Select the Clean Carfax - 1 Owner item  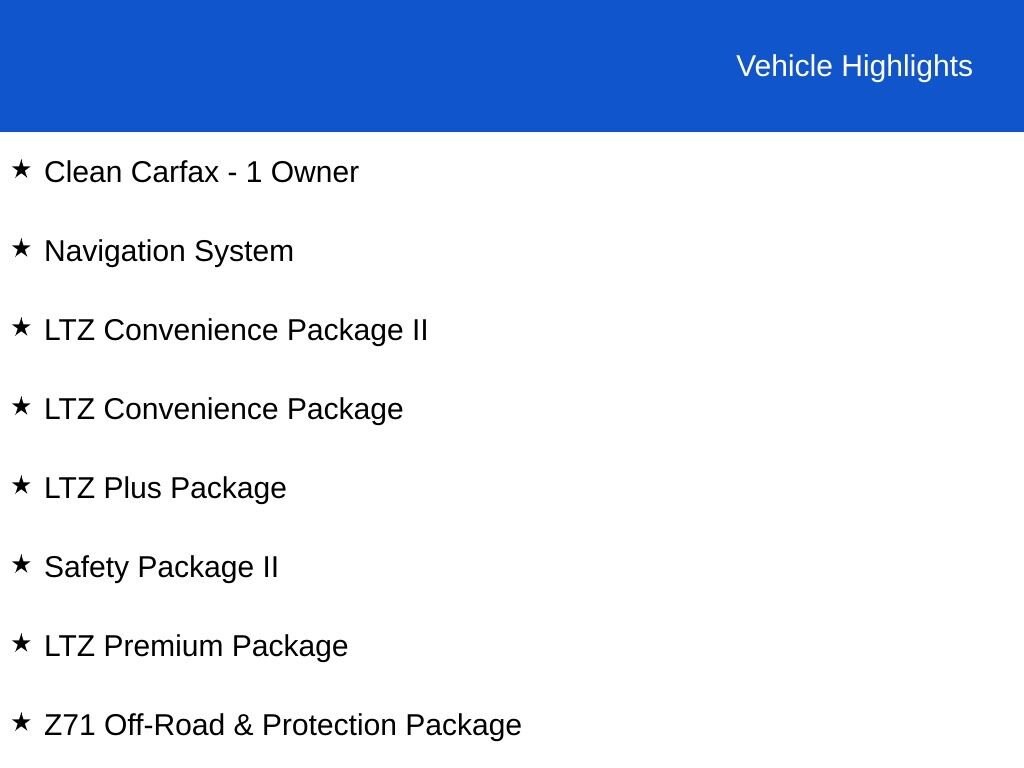[x=201, y=172]
